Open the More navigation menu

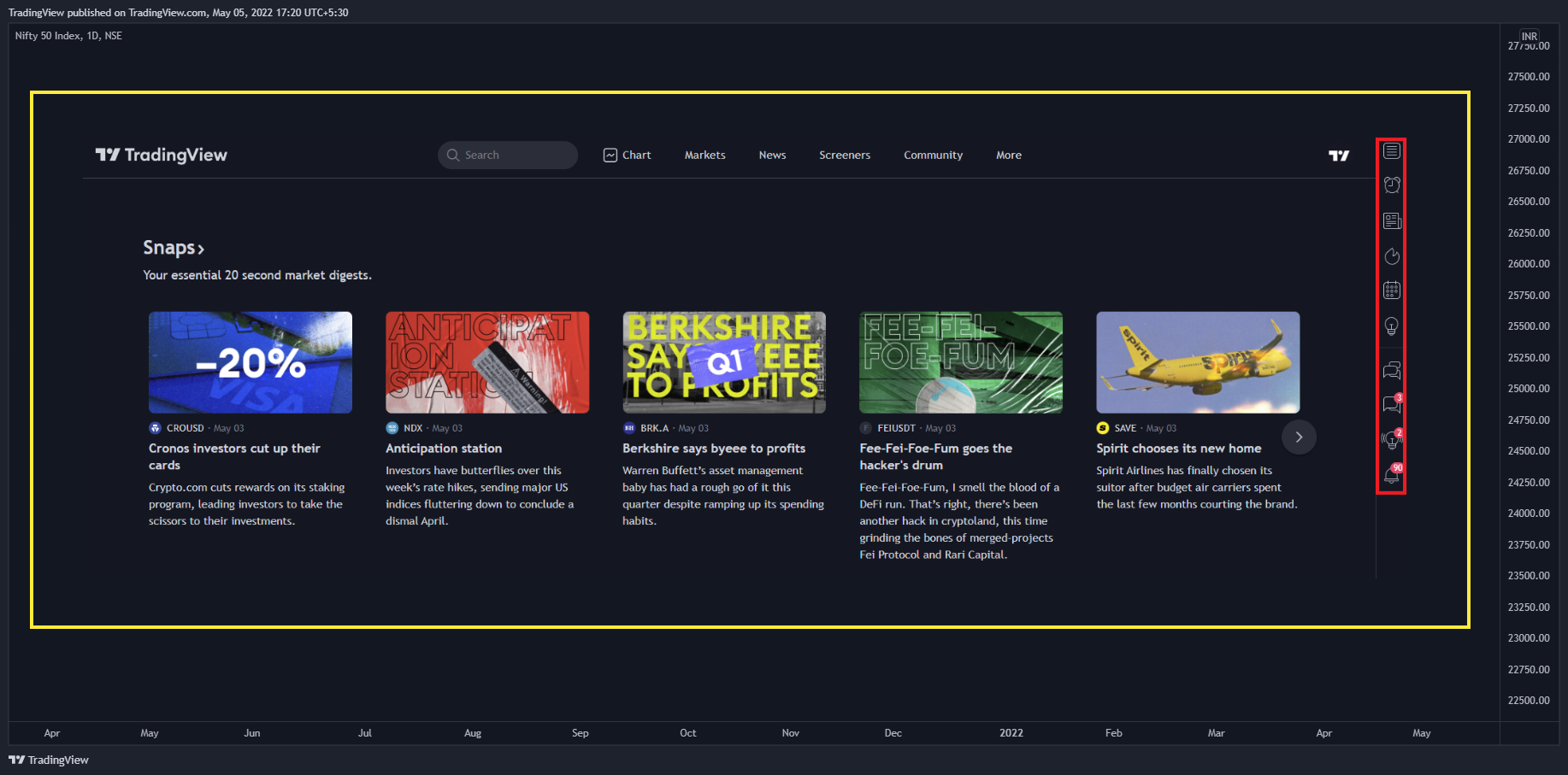pos(1009,156)
